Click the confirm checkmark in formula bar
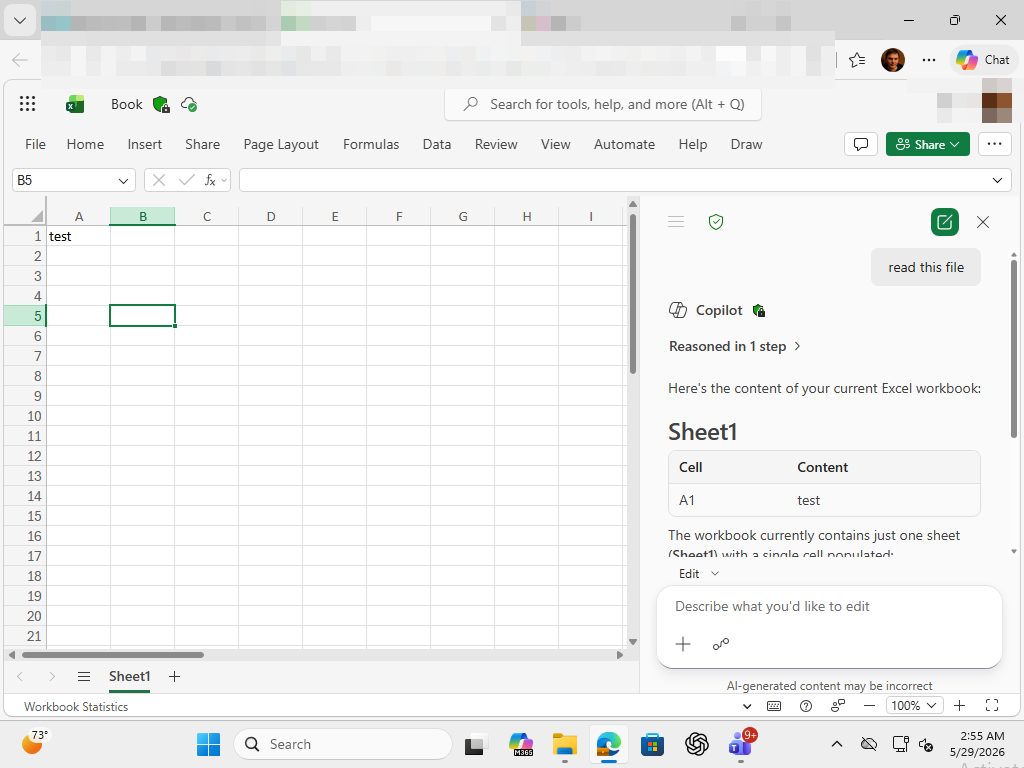Screen dimensions: 1024x768 click(x=187, y=180)
